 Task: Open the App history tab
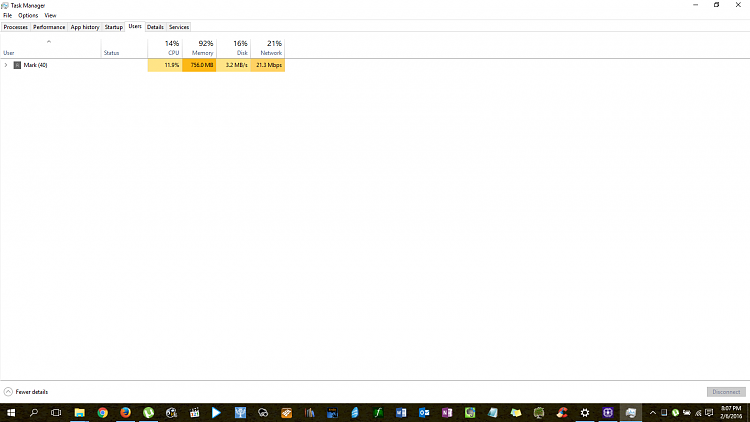[85, 27]
